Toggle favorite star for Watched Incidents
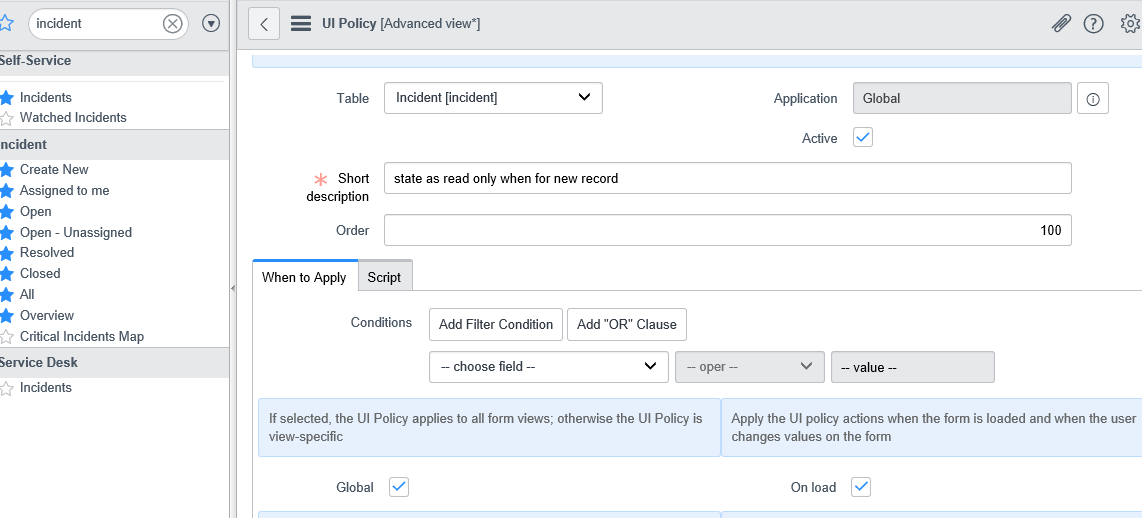 click(x=7, y=118)
